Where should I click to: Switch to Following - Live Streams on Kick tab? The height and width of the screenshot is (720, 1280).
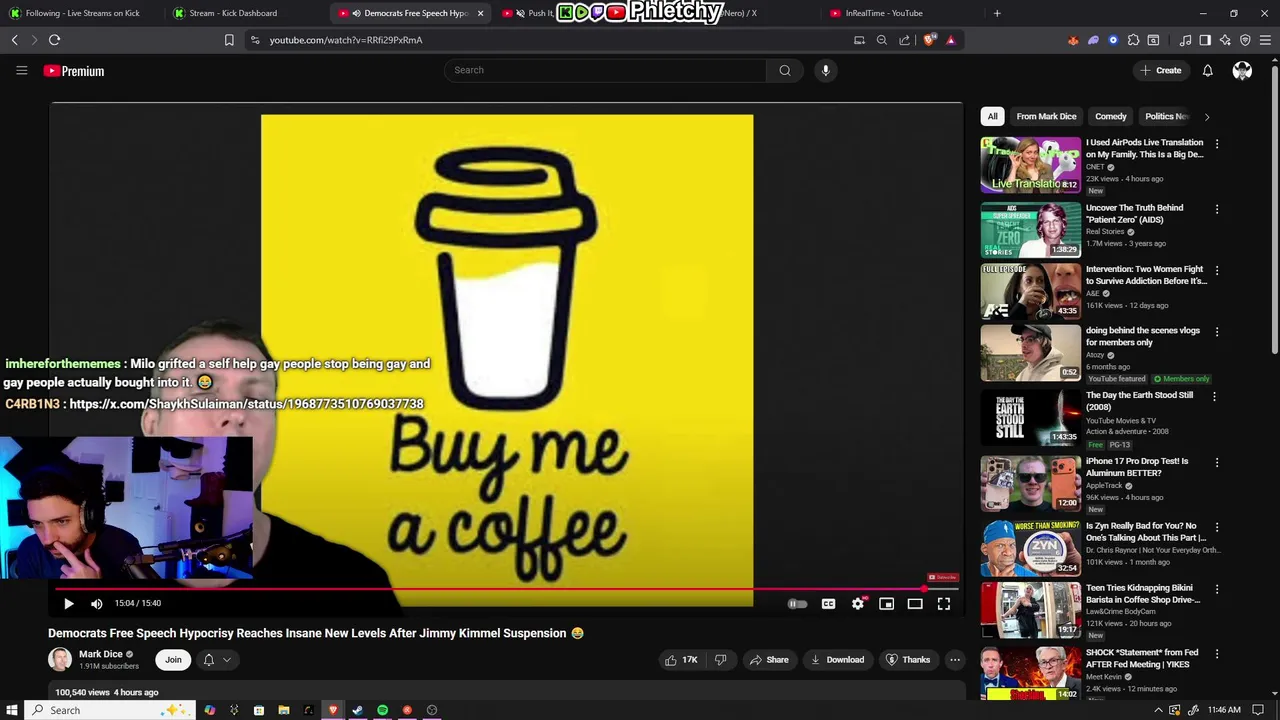click(83, 13)
